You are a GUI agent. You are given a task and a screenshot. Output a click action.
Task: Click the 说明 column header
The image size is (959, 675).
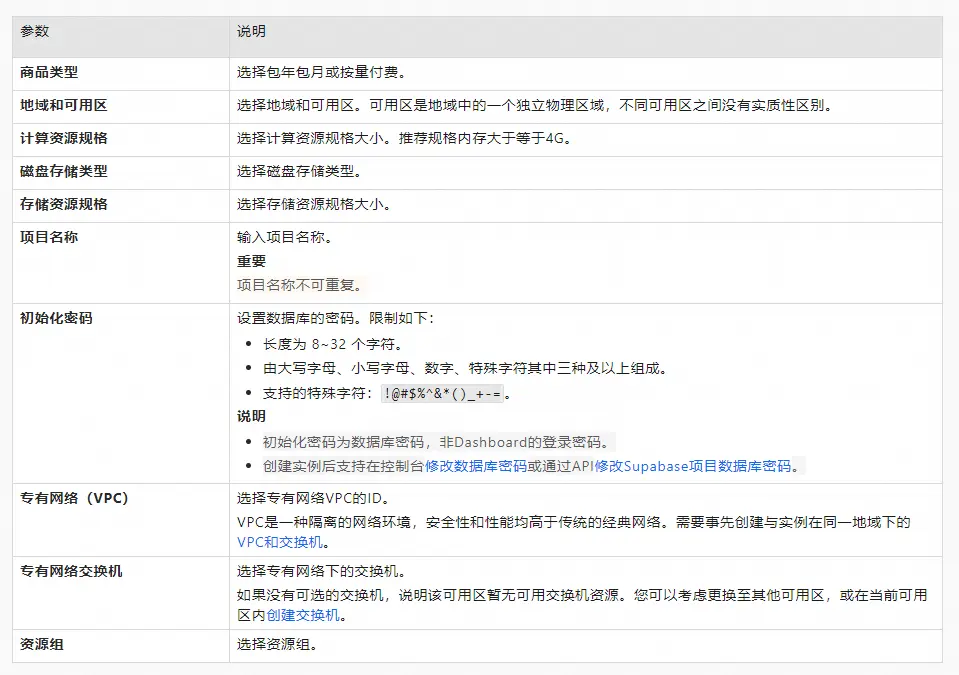pos(586,37)
